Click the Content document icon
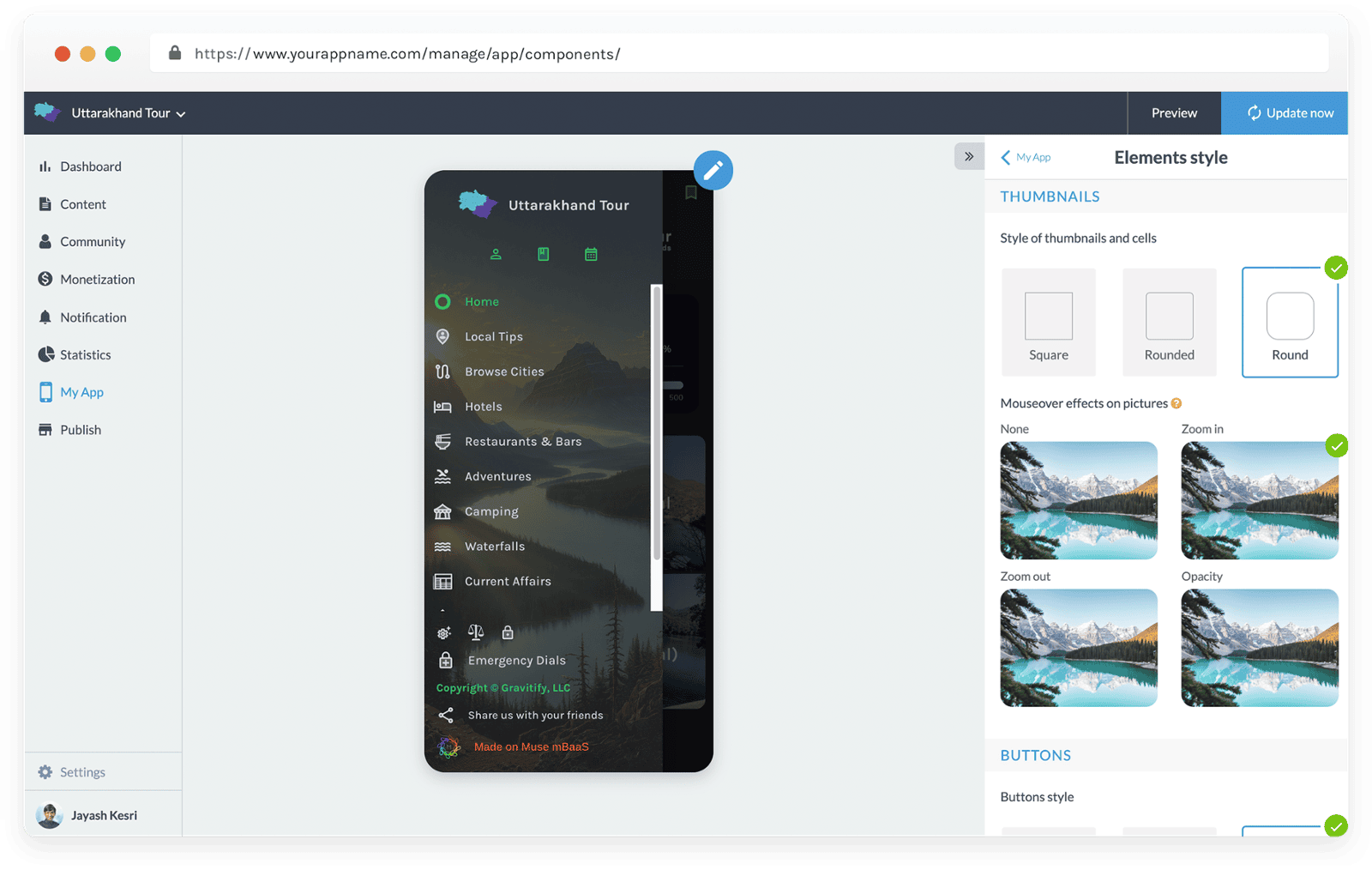This screenshot has height=870, width=1372. click(45, 204)
